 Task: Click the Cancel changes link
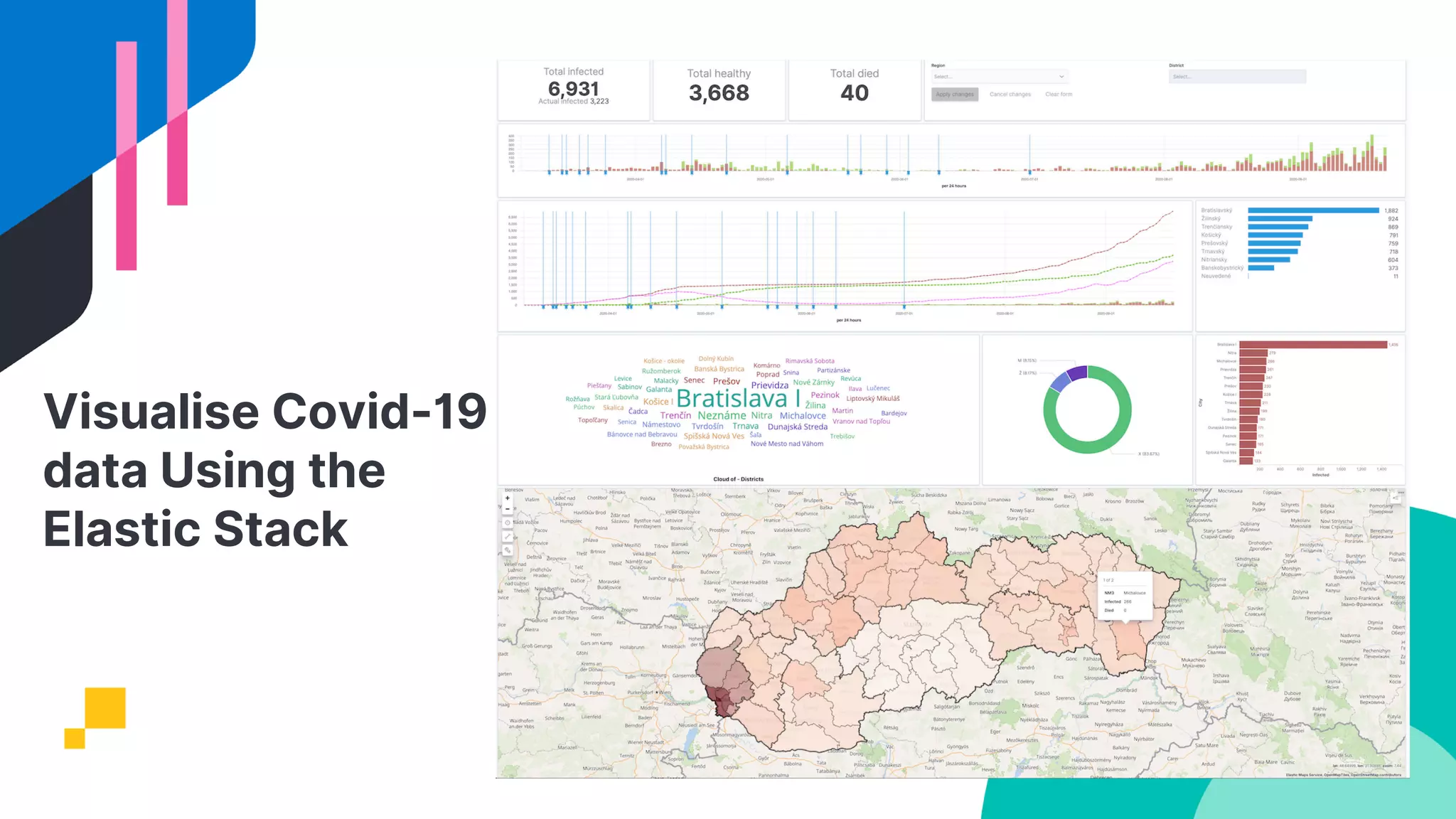pos(1010,95)
